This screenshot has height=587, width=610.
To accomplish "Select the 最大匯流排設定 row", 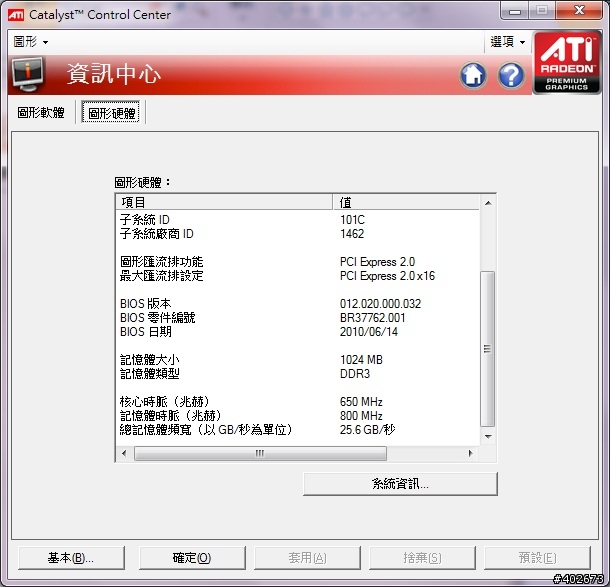I will 298,276.
